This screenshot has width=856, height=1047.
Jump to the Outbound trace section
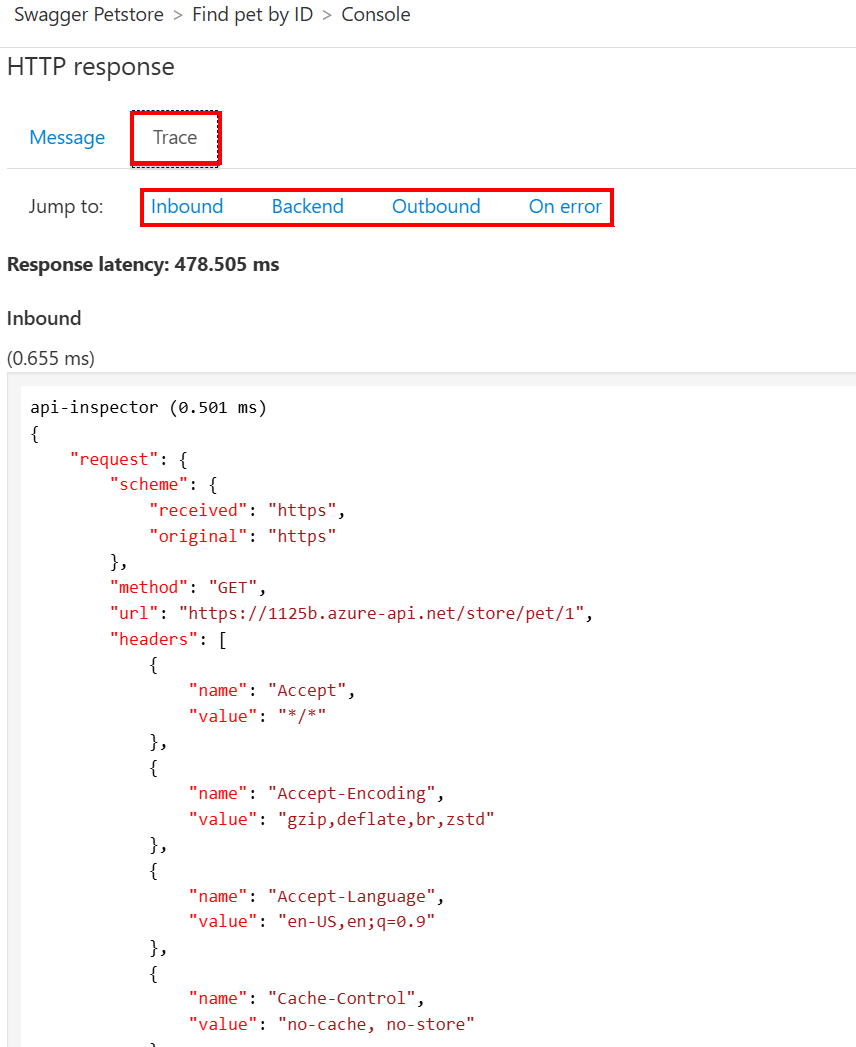click(436, 207)
